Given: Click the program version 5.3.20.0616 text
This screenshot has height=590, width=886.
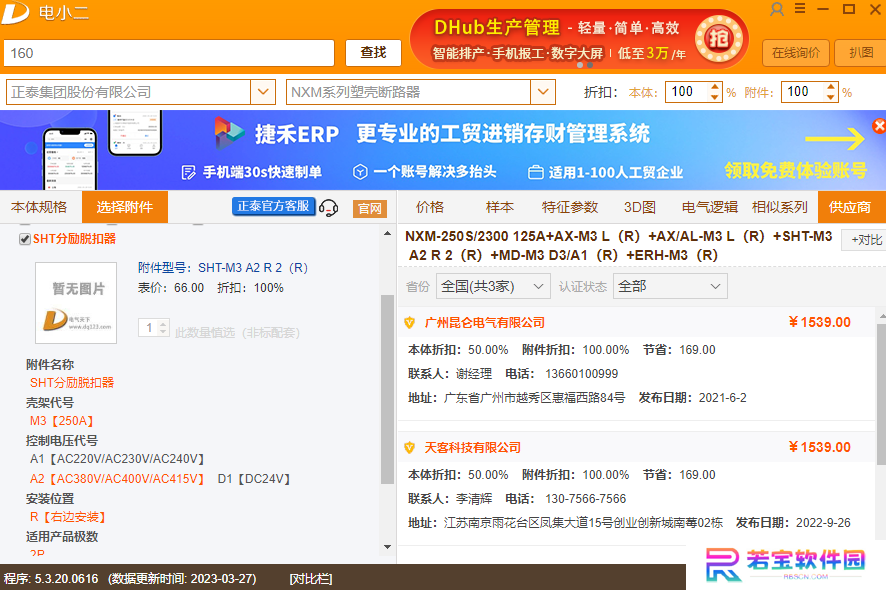Looking at the screenshot, I should pos(66,579).
